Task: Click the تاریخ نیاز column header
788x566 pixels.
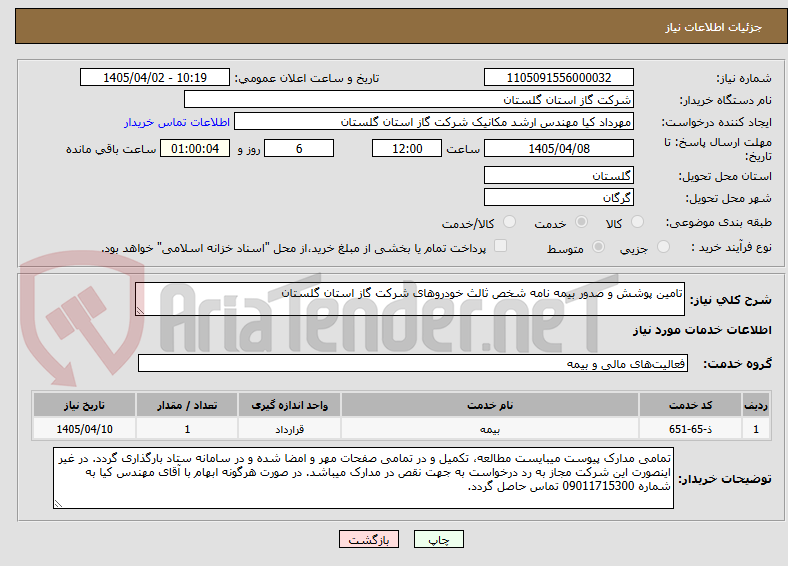Action: coord(84,405)
